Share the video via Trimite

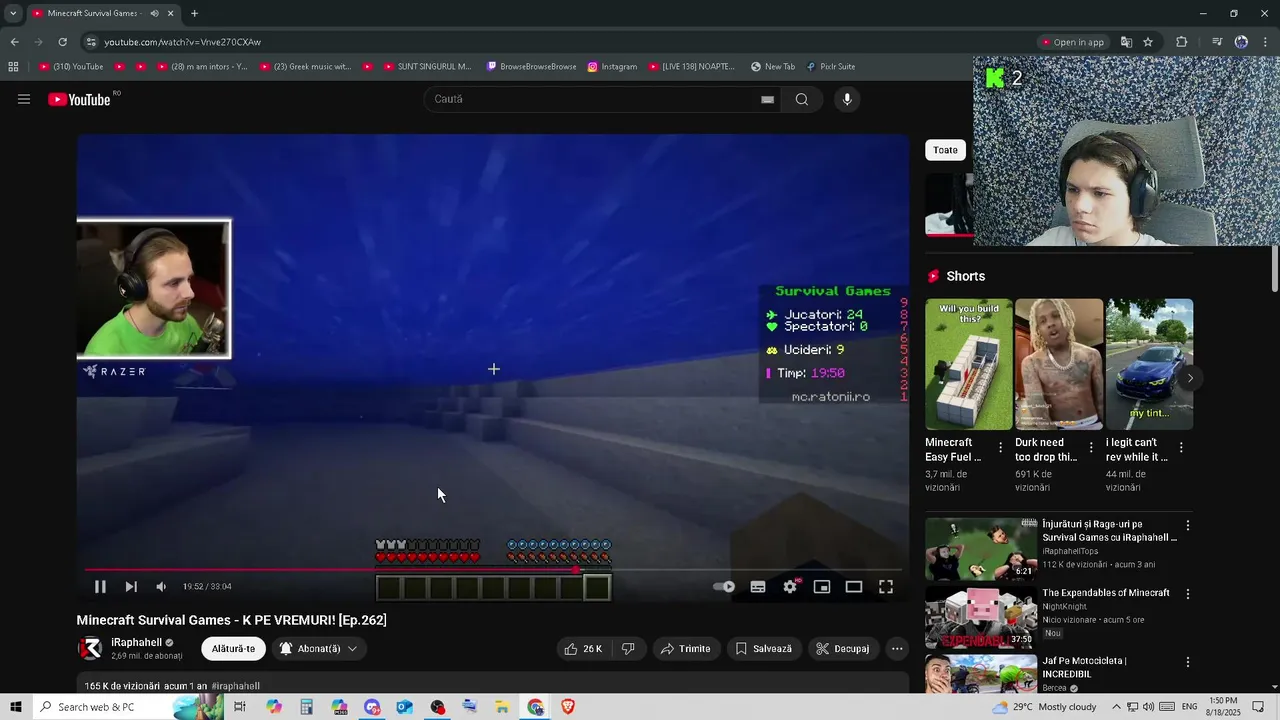coord(686,649)
